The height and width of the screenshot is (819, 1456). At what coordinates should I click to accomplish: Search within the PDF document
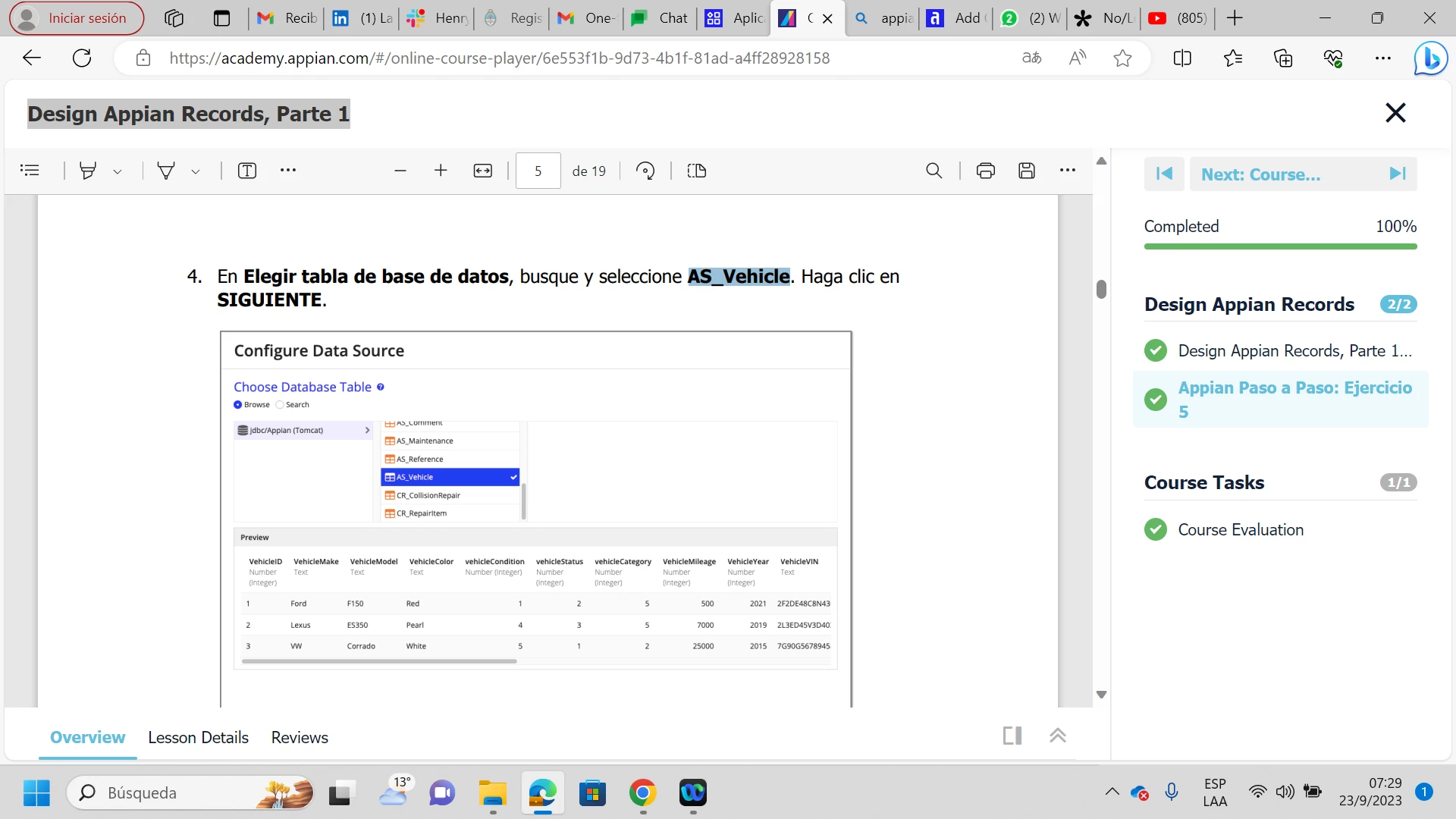934,171
